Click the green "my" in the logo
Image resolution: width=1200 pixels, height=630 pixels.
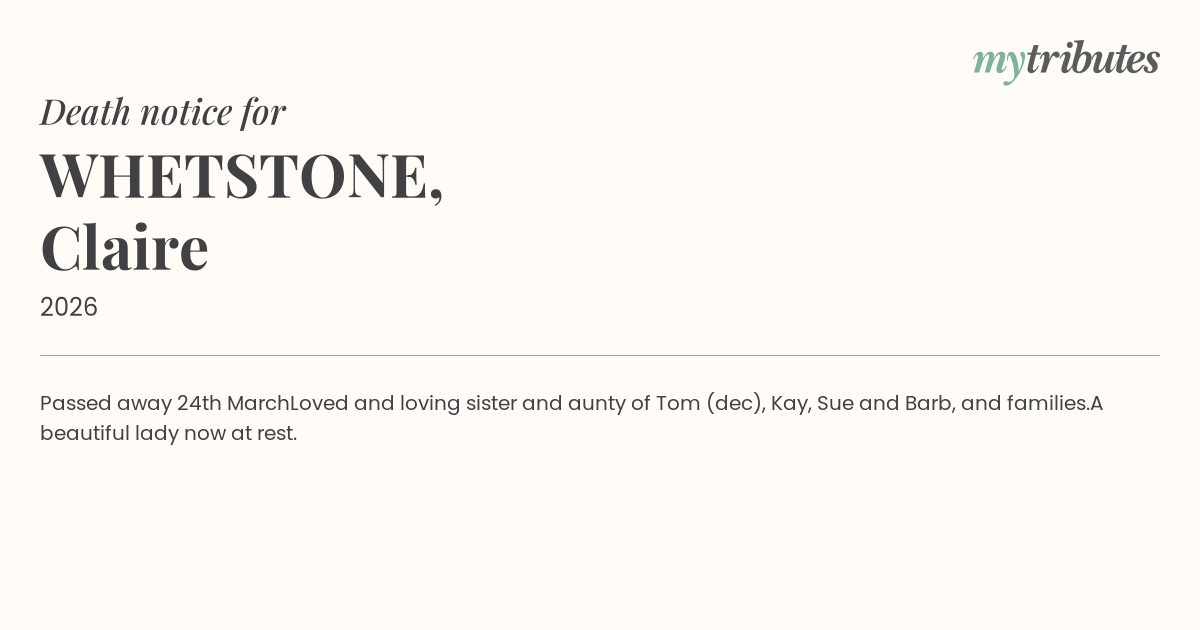coord(998,62)
